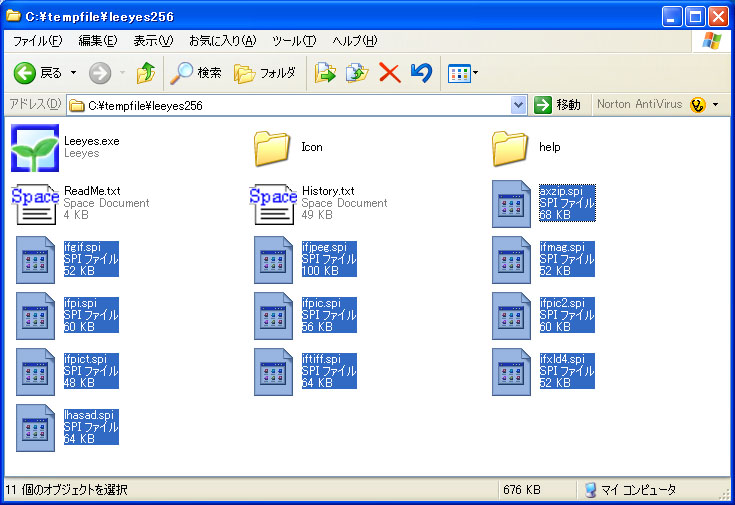Click the ifxld4.spi file name label
This screenshot has height=505, width=735.
tap(562, 359)
